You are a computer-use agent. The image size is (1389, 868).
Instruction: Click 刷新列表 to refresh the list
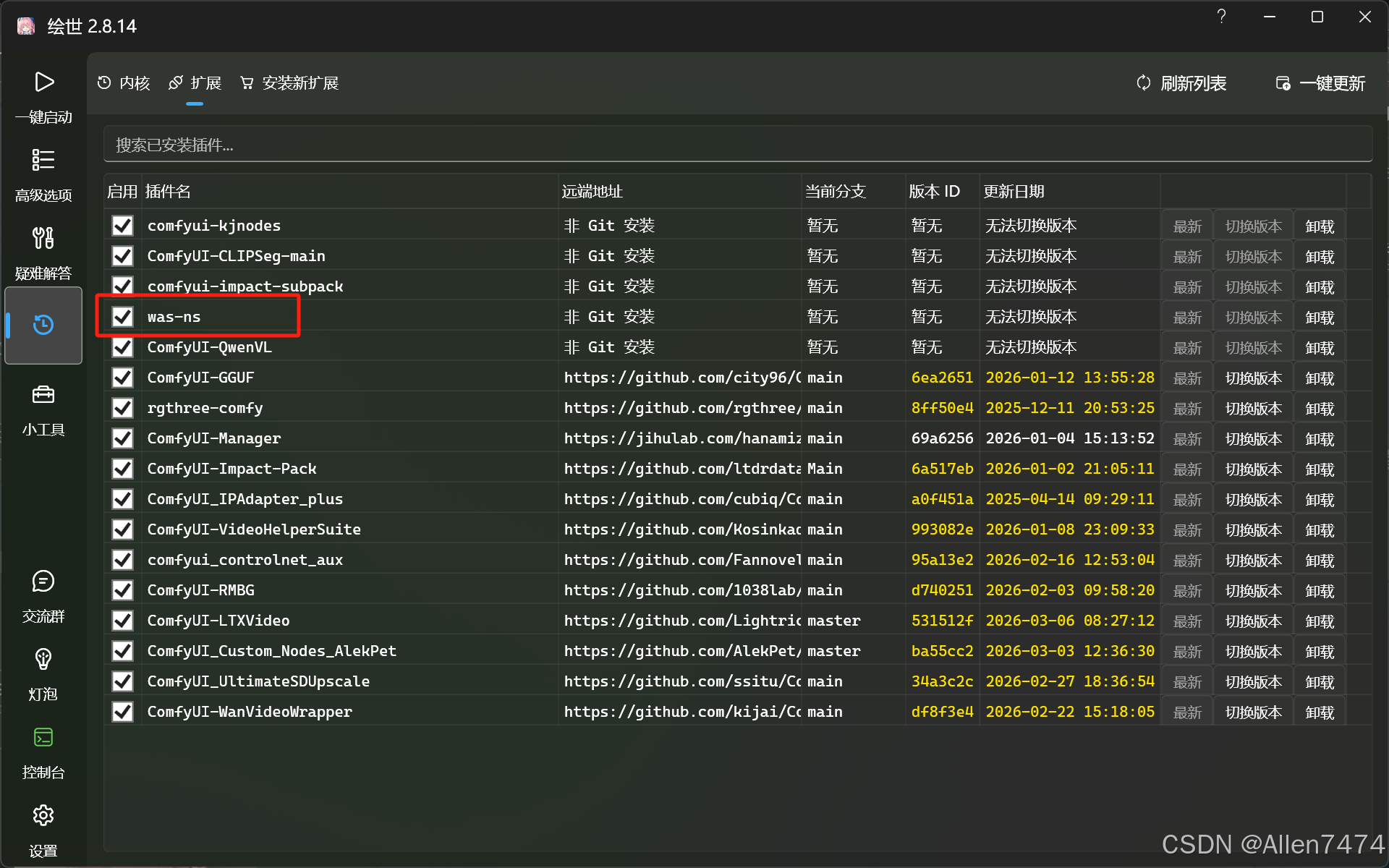point(1181,83)
